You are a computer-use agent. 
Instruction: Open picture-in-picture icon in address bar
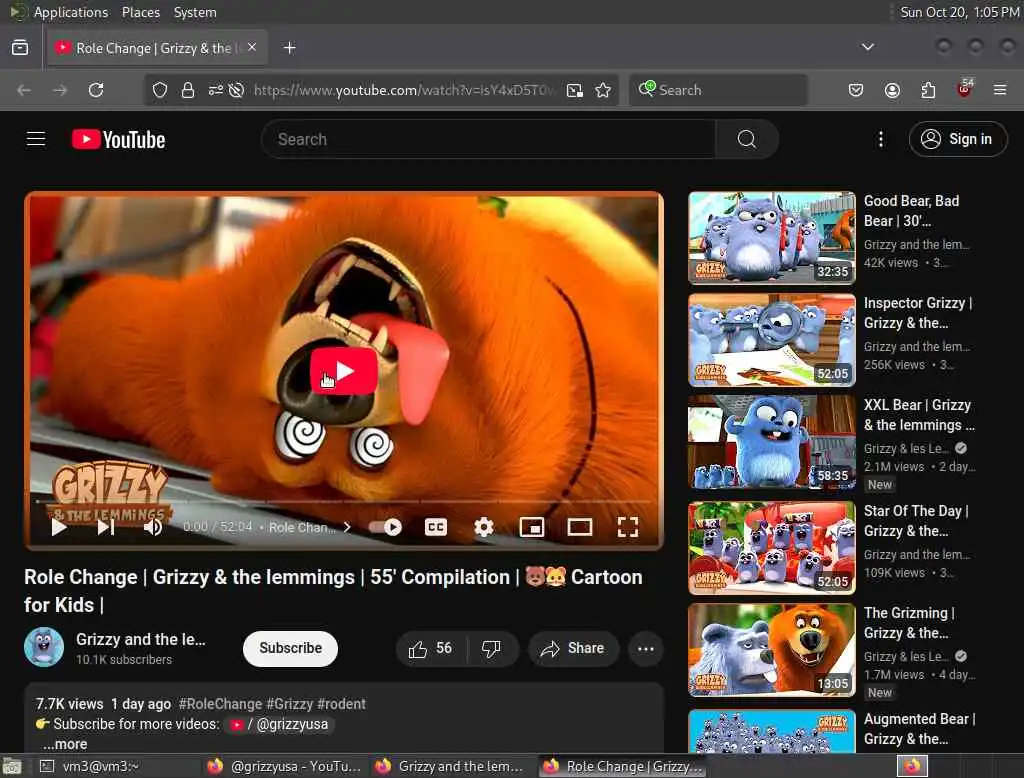575,90
